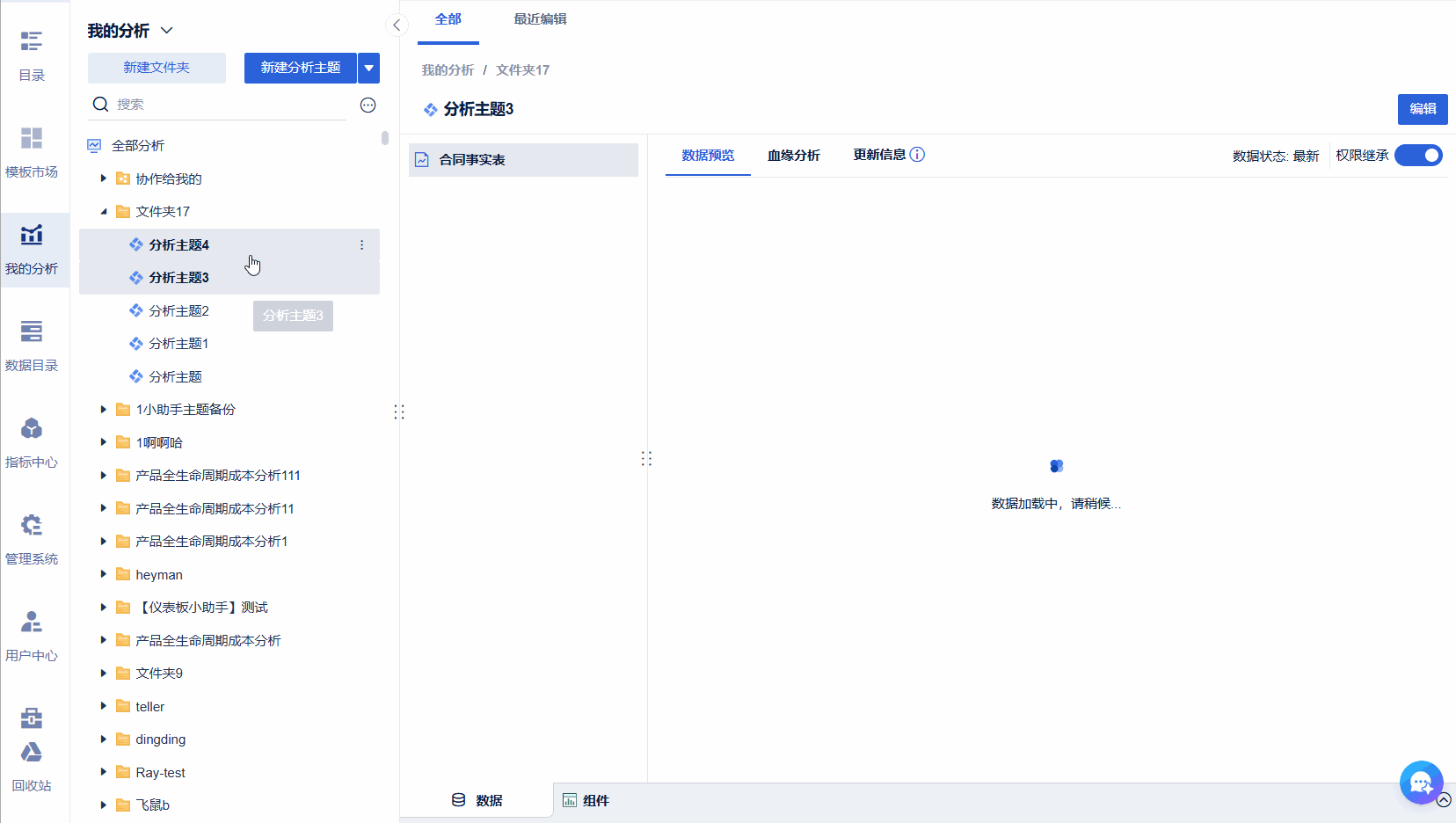Select 分析主题2 in the tree

pos(178,311)
